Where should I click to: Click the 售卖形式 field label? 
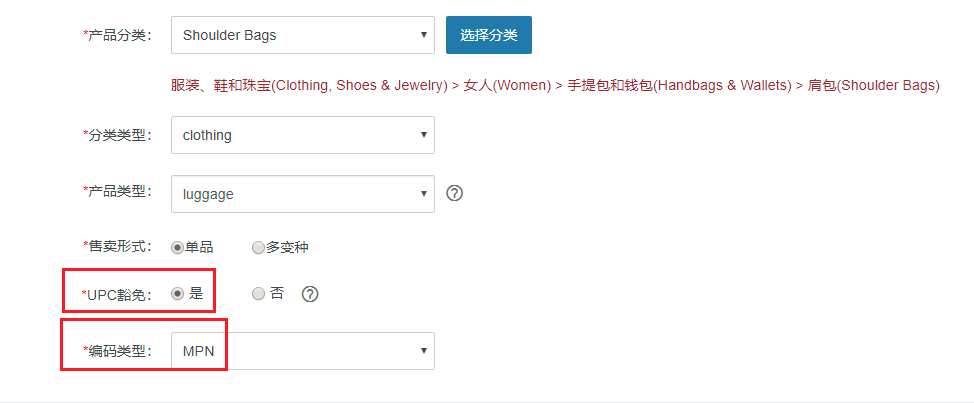(117, 247)
